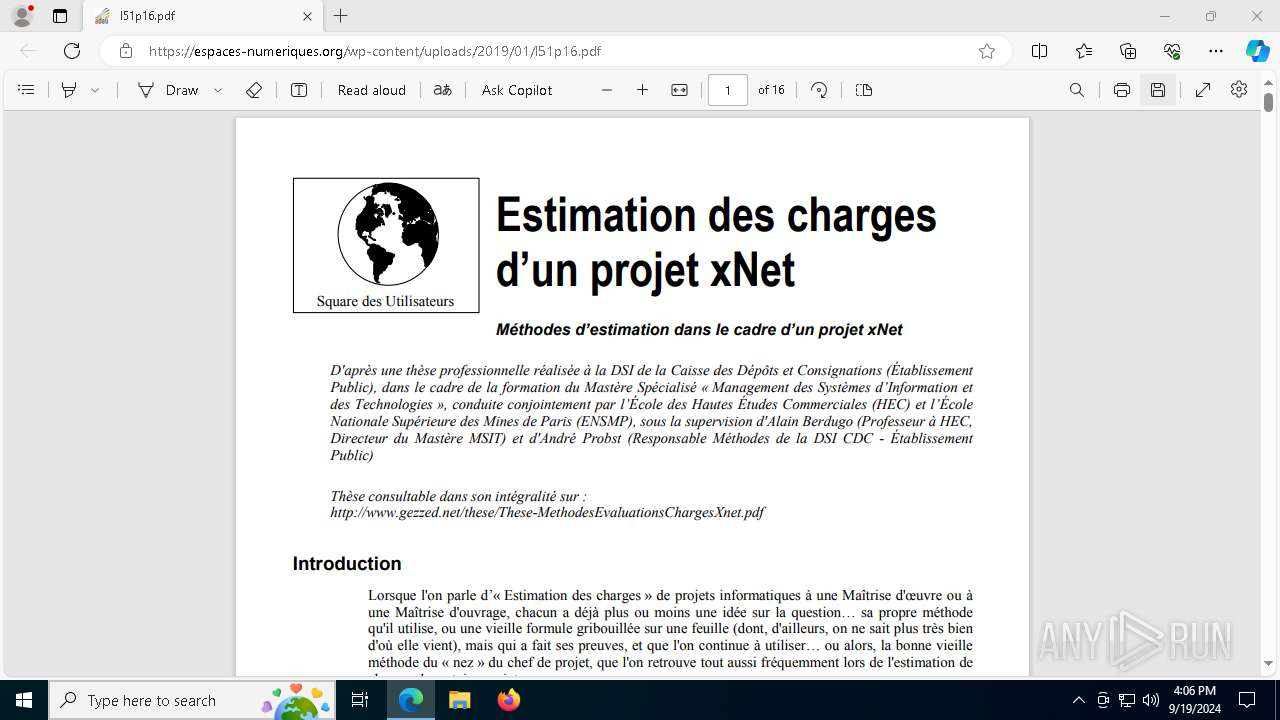
Task: Zoom in with the plus icon
Action: 643,90
